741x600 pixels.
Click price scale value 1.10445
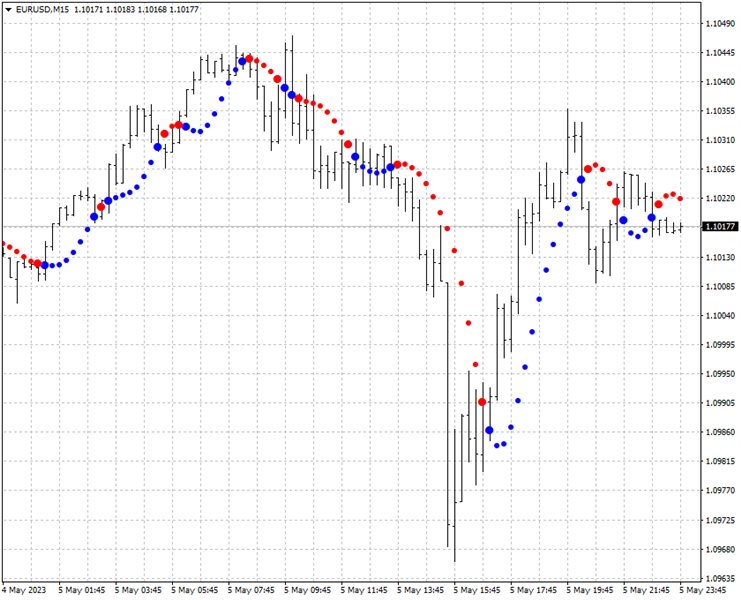click(x=720, y=53)
